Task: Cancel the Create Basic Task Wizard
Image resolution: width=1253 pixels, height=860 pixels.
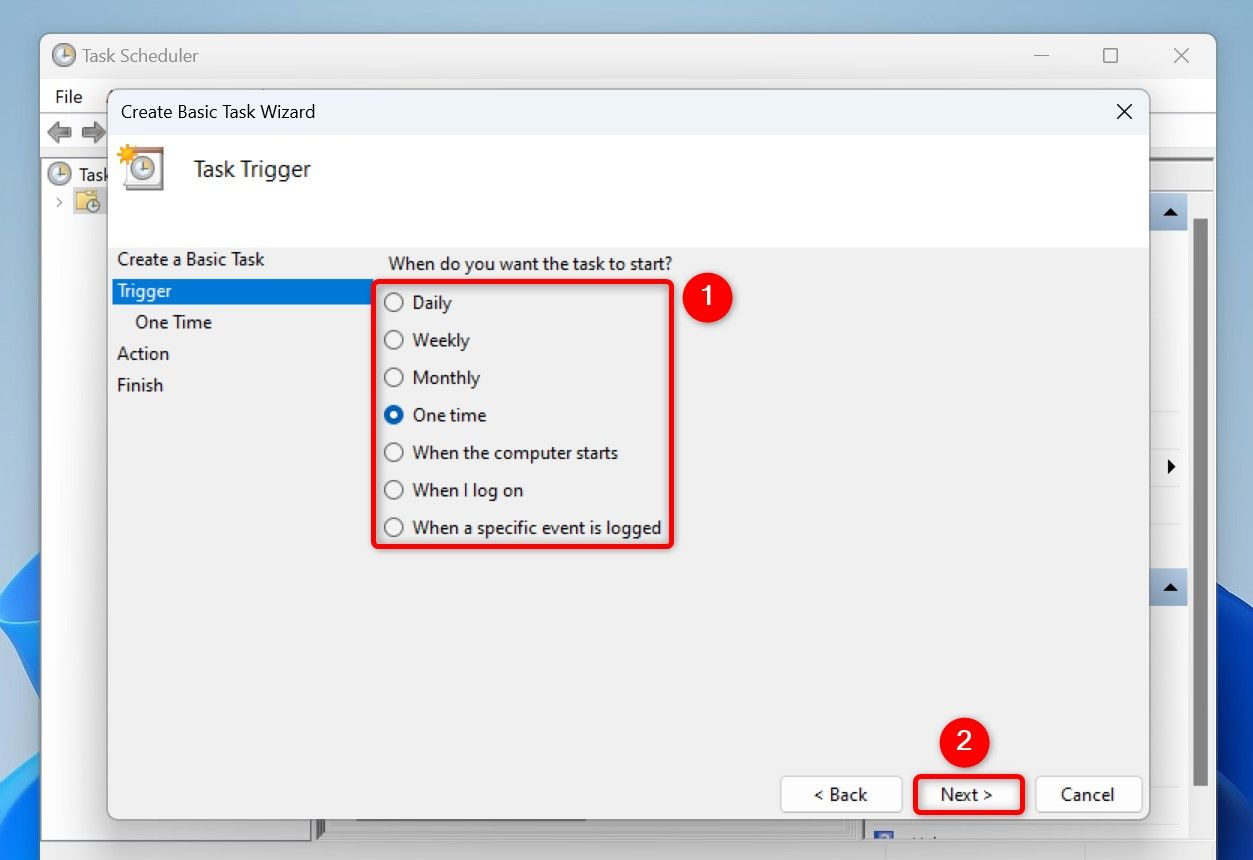Action: pos(1088,795)
